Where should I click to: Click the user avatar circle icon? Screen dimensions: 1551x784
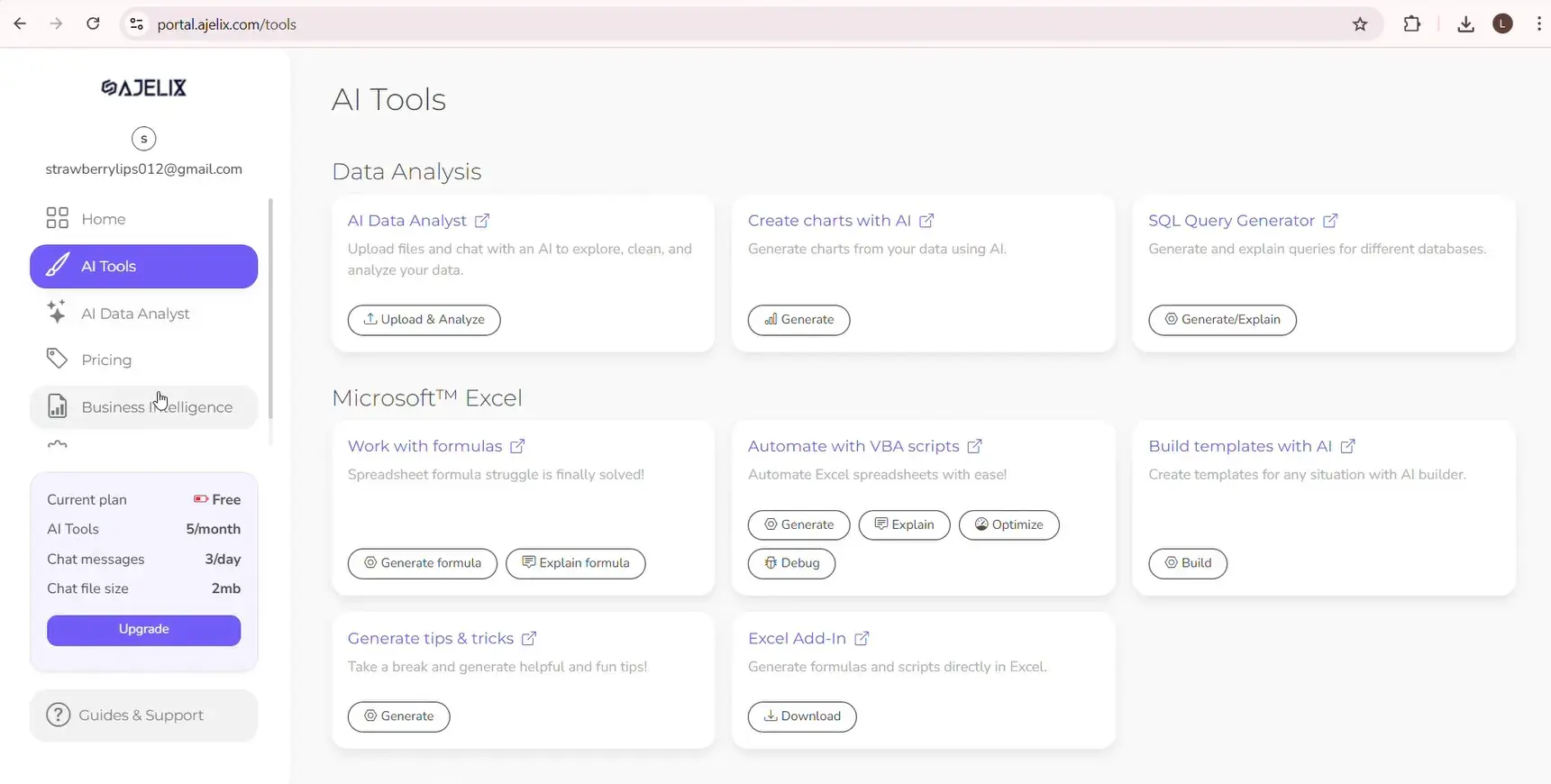click(144, 139)
